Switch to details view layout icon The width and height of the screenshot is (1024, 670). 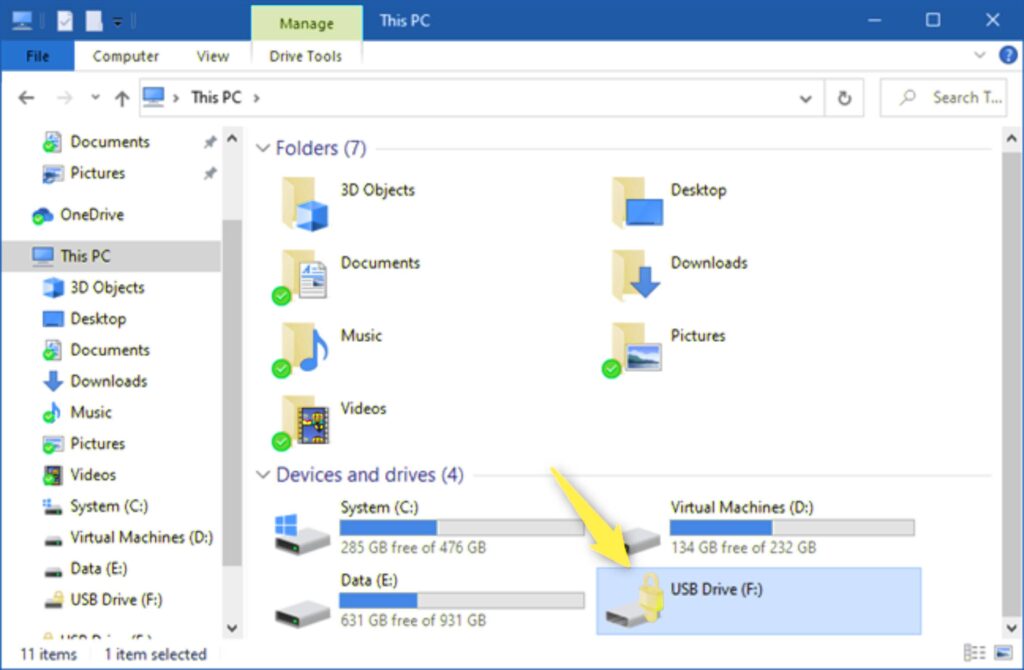(x=974, y=652)
